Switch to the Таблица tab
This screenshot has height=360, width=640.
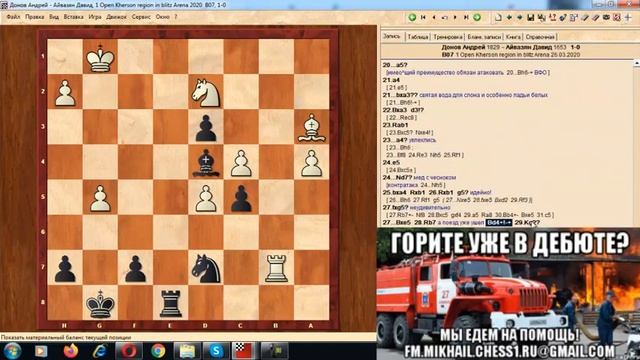pyautogui.click(x=418, y=37)
